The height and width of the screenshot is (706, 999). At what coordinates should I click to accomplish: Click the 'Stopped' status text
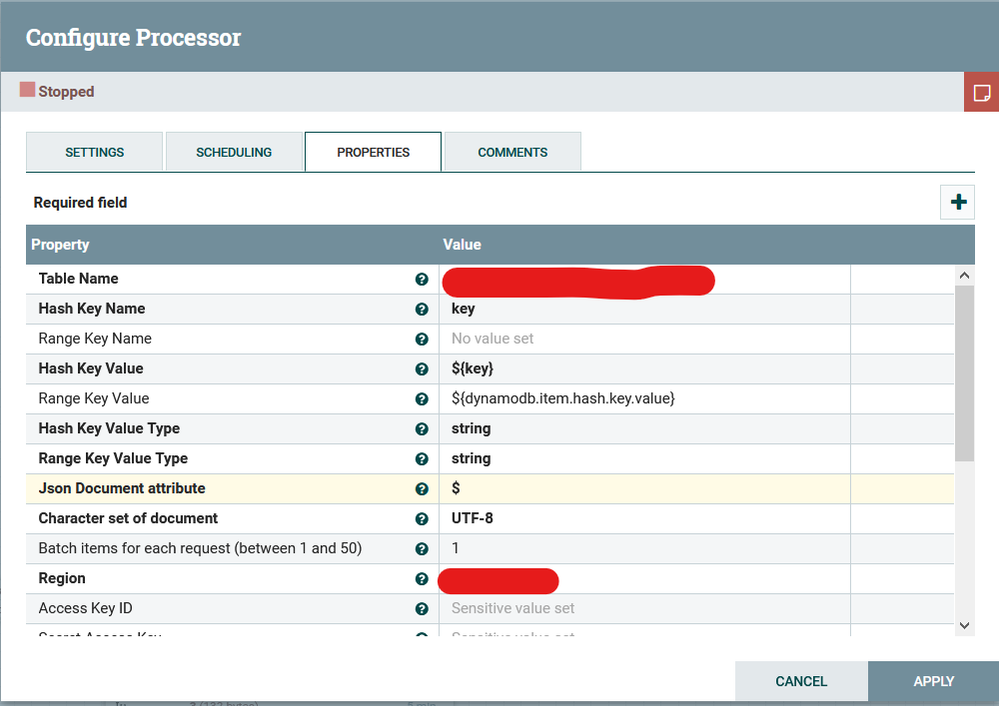point(66,92)
